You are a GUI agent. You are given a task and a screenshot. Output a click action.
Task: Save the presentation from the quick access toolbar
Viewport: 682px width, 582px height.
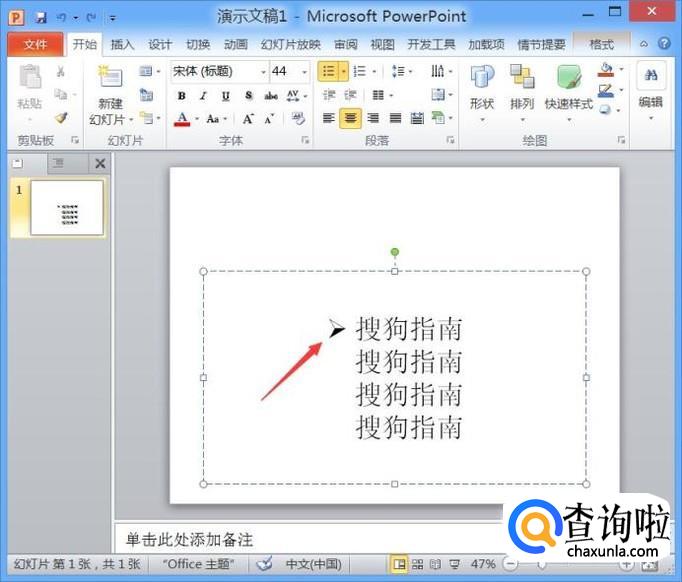tap(40, 17)
